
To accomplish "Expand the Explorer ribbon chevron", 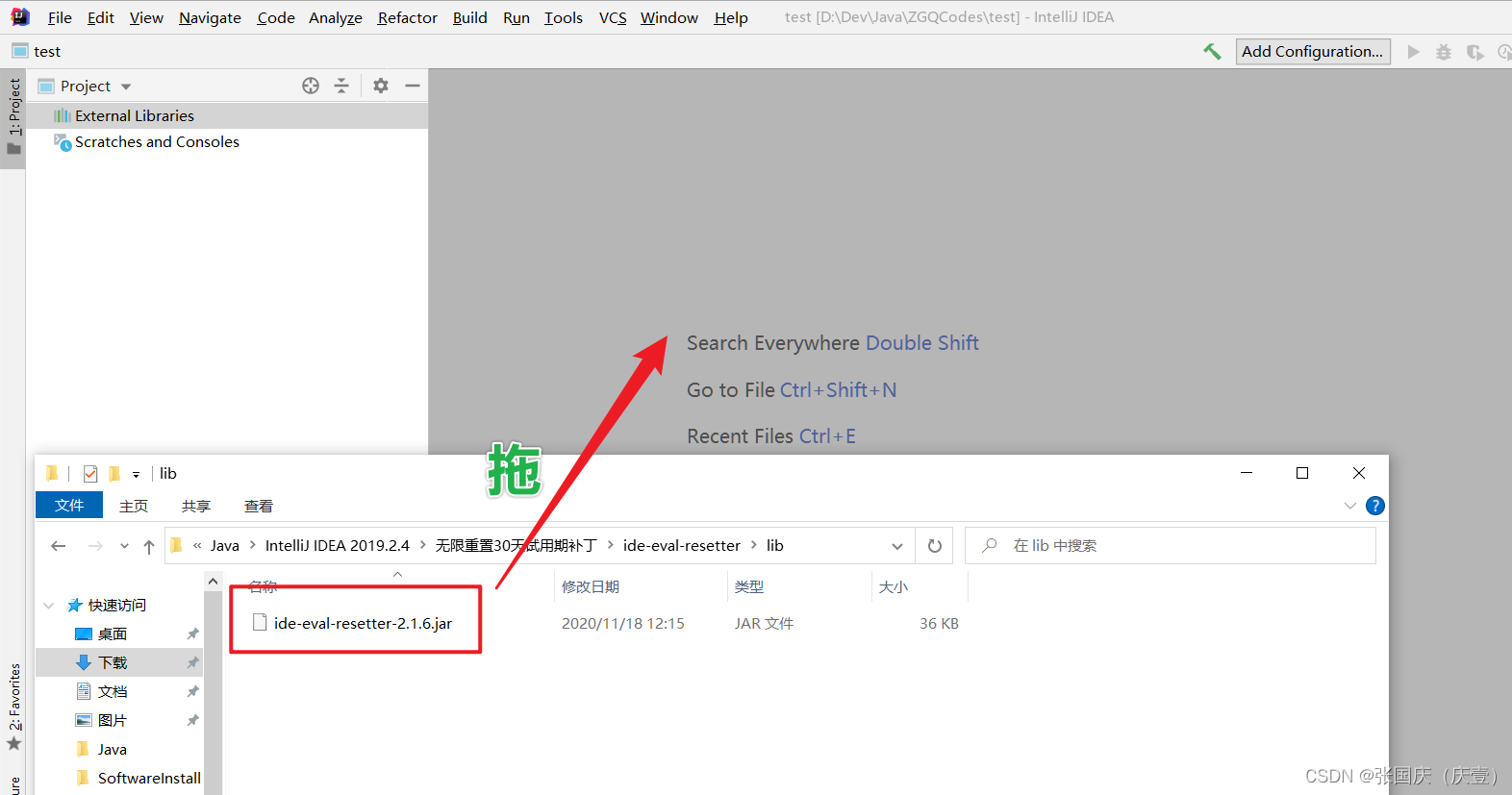I will coord(1350,506).
